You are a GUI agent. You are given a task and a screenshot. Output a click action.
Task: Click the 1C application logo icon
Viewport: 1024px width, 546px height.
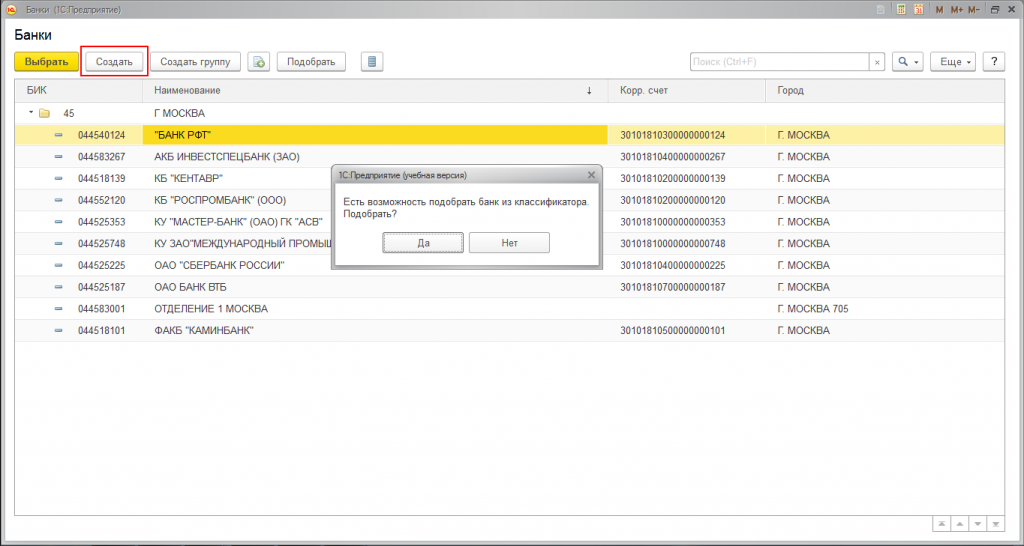click(10, 10)
